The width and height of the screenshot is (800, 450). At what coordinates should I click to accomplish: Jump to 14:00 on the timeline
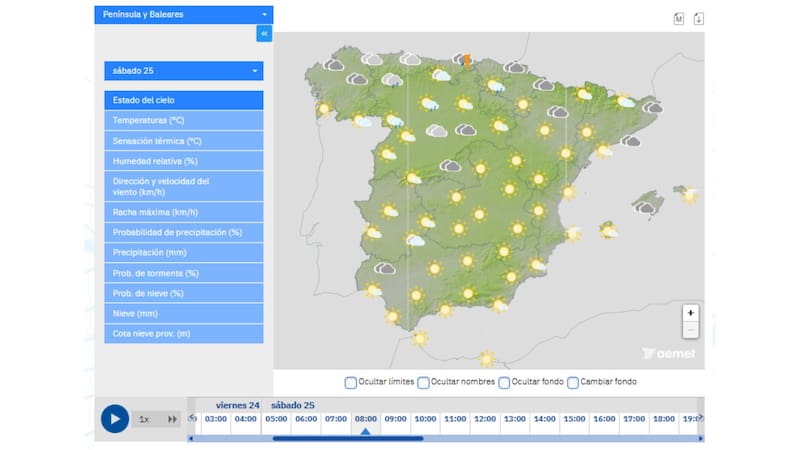pos(544,419)
